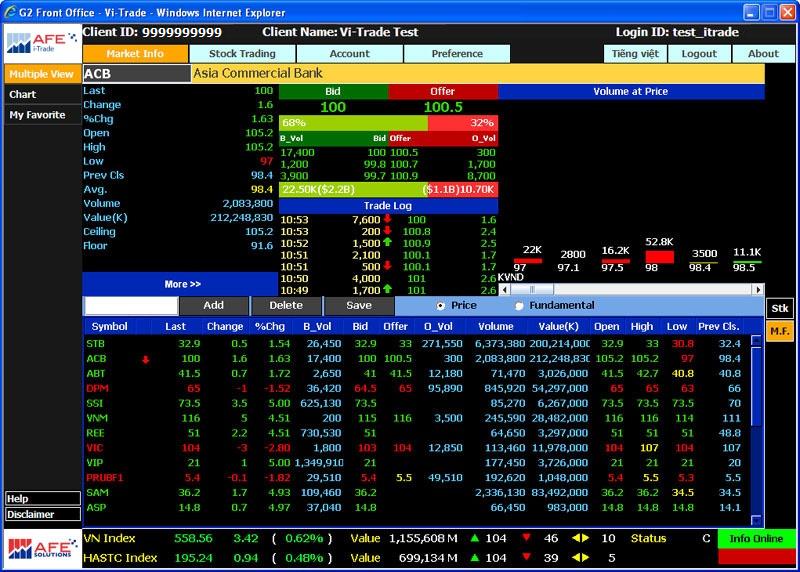This screenshot has height=572, width=800.
Task: Select the DPM row symbol
Action: click(x=97, y=388)
